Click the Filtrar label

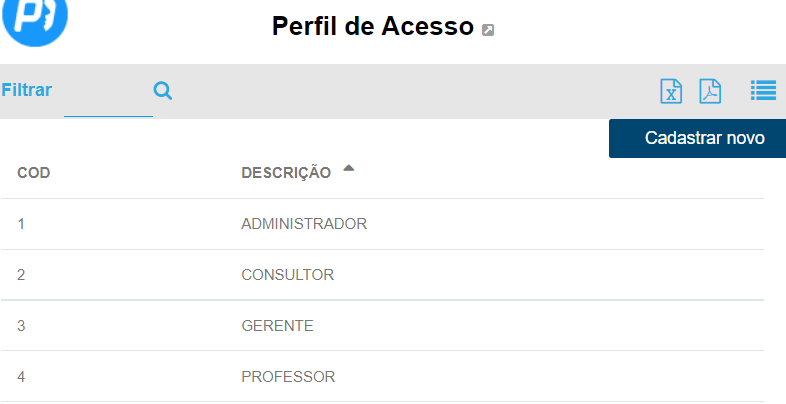(x=27, y=90)
